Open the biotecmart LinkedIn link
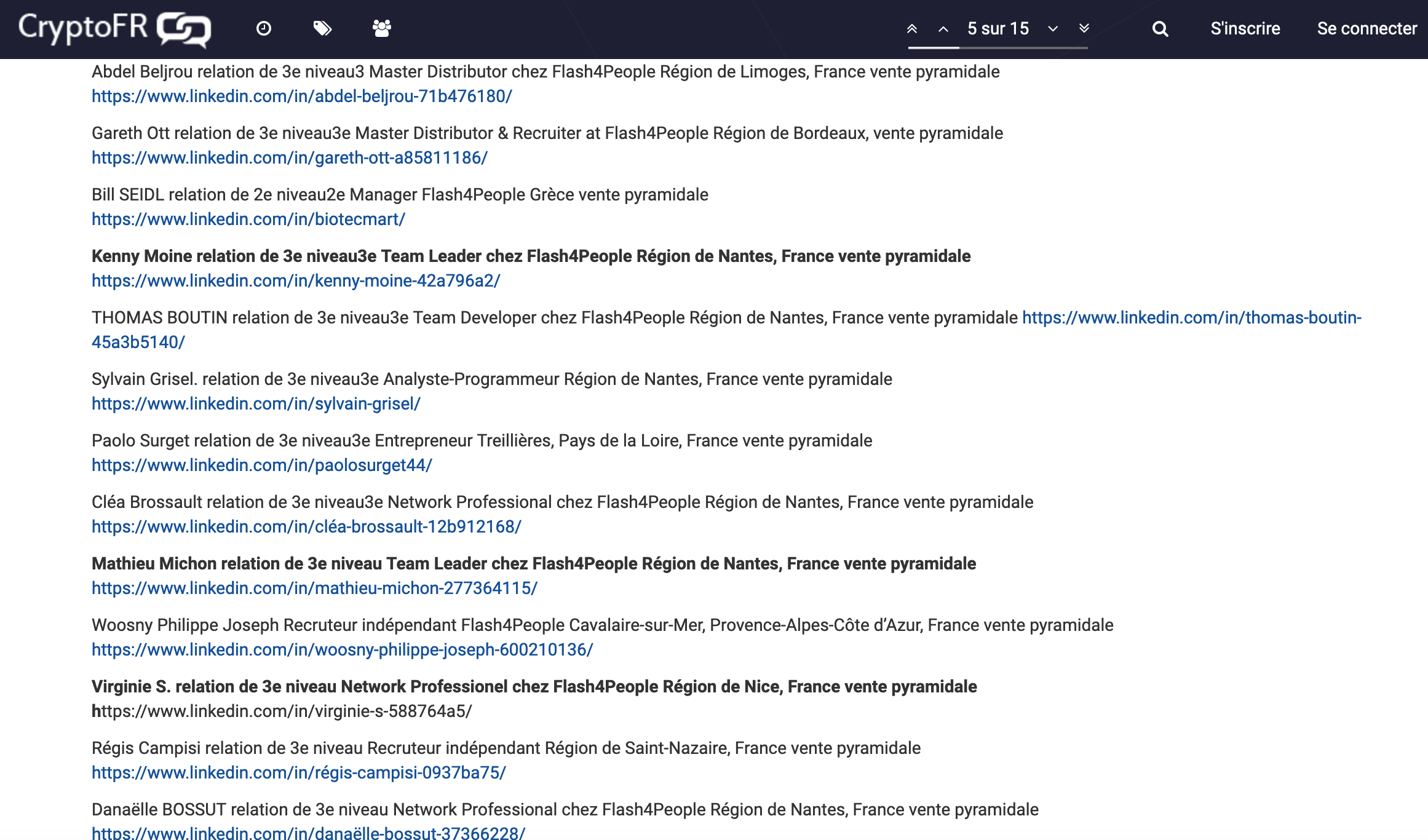 [248, 220]
